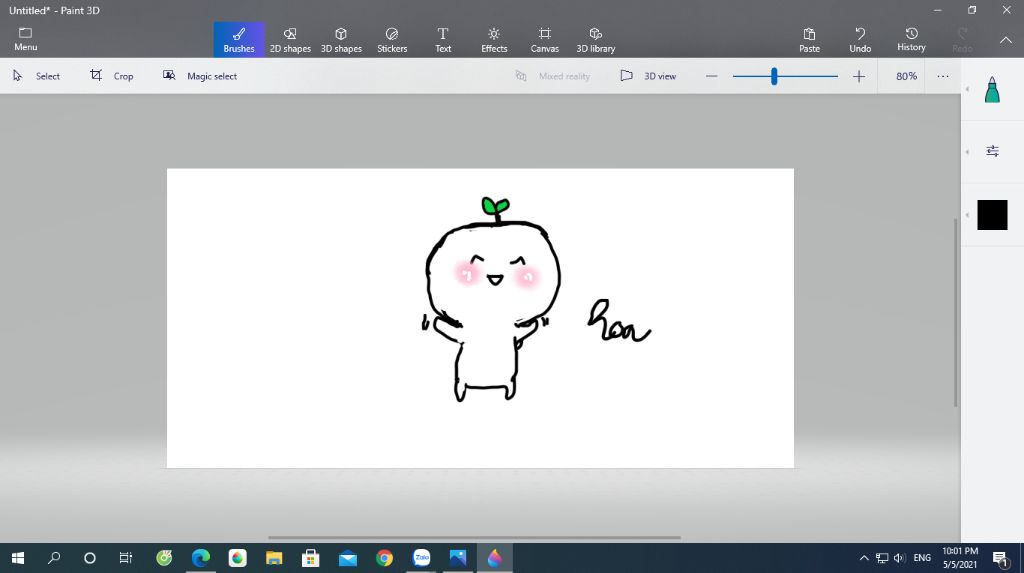Click the 80% zoom percentage field
The height and width of the screenshot is (573, 1024).
906,76
